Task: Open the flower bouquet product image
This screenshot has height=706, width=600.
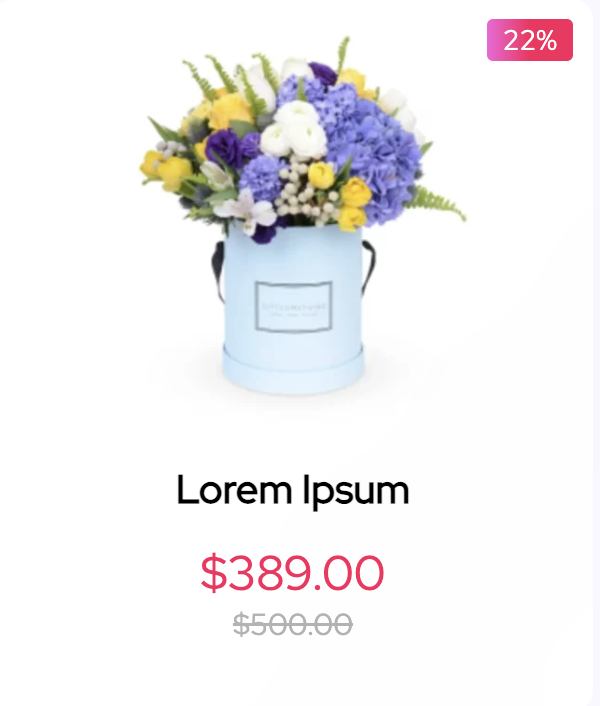Action: coord(300,216)
